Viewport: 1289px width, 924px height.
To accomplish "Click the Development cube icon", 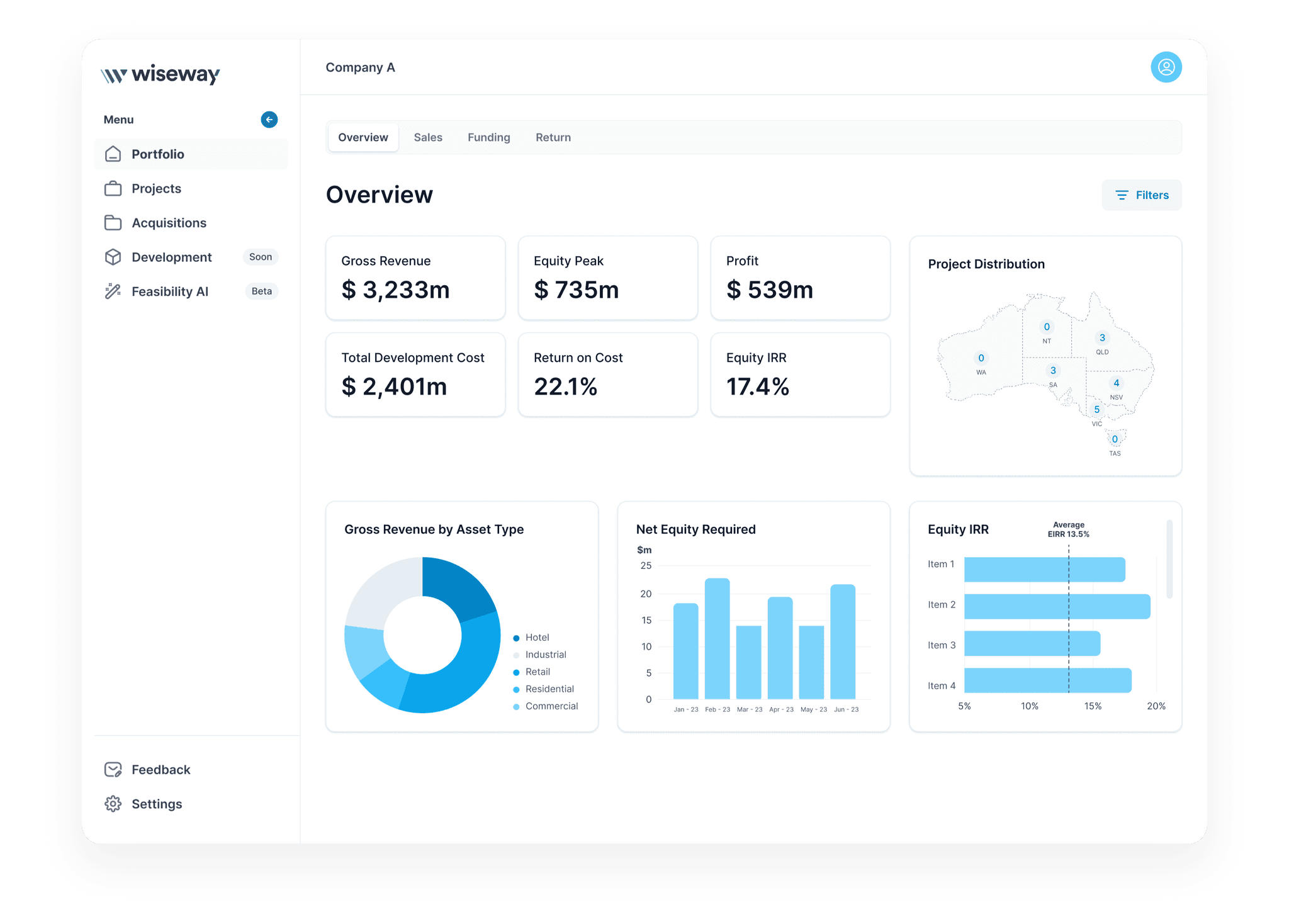I will coord(113,257).
